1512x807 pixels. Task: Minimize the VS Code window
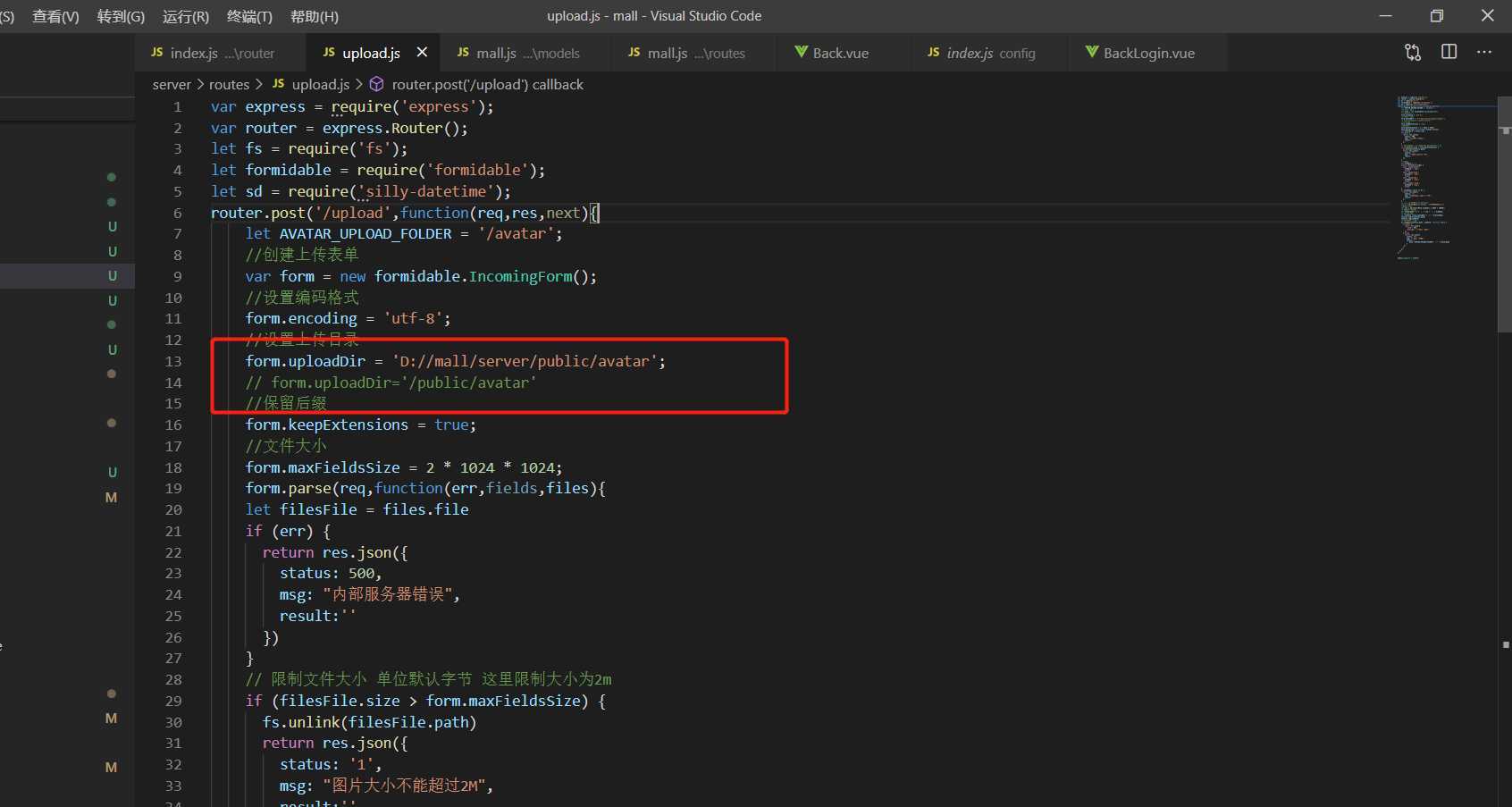click(x=1386, y=16)
